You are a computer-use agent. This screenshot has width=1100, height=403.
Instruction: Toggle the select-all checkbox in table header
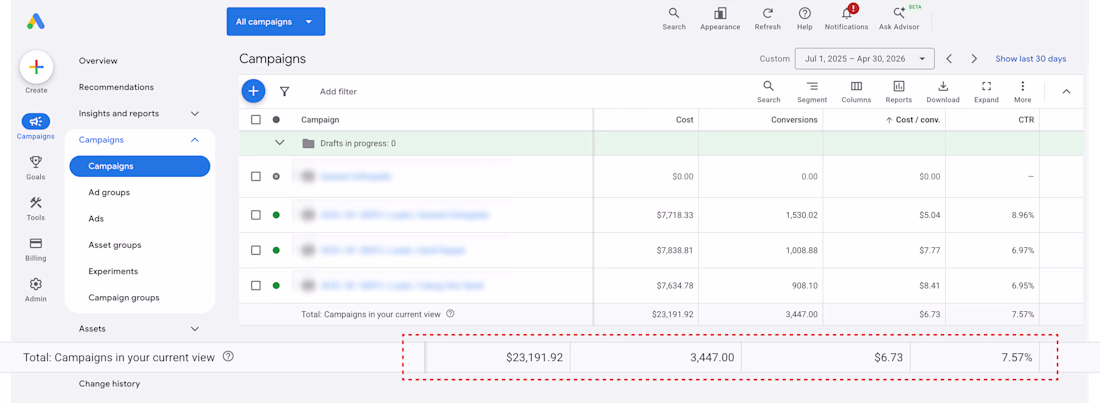256,120
